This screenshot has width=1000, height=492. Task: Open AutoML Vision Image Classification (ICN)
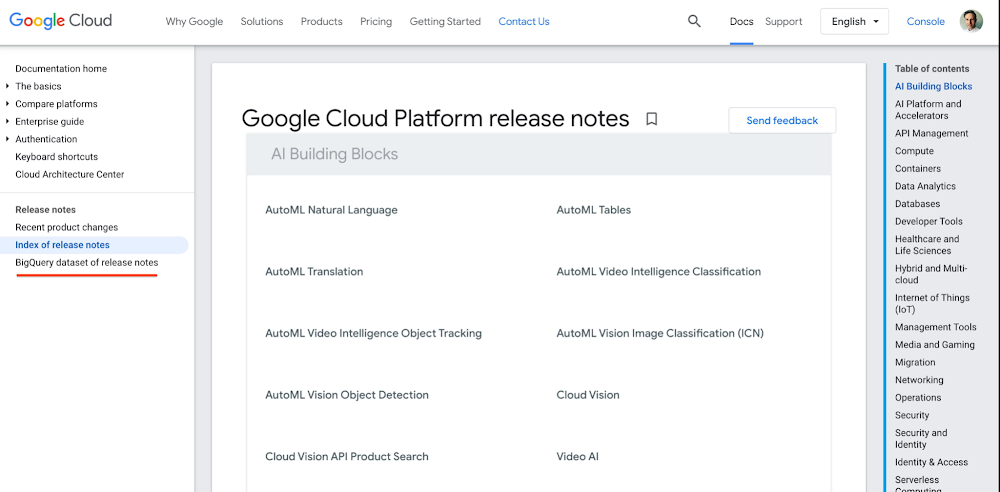point(660,334)
